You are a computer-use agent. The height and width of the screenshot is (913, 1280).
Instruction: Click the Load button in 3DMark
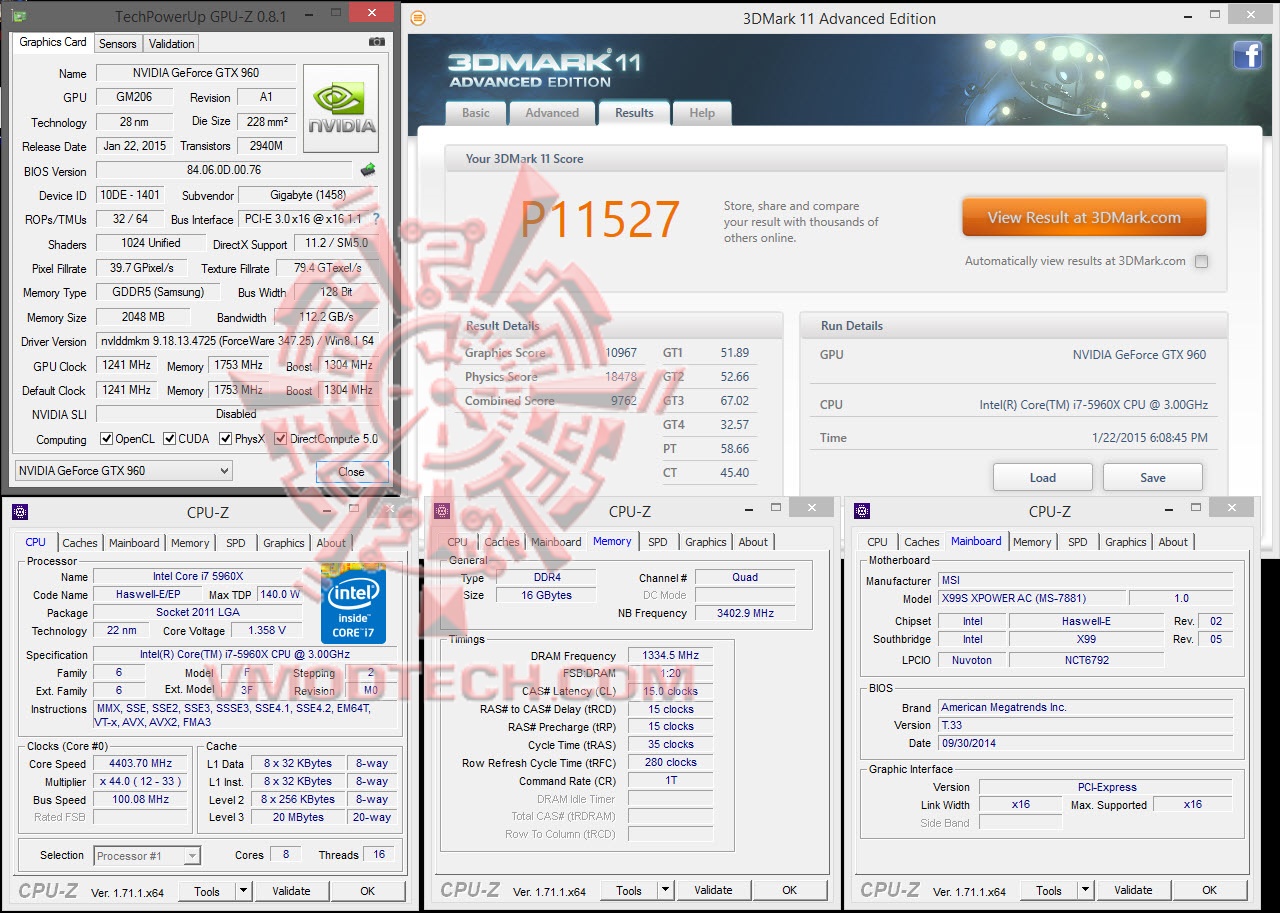(1043, 477)
